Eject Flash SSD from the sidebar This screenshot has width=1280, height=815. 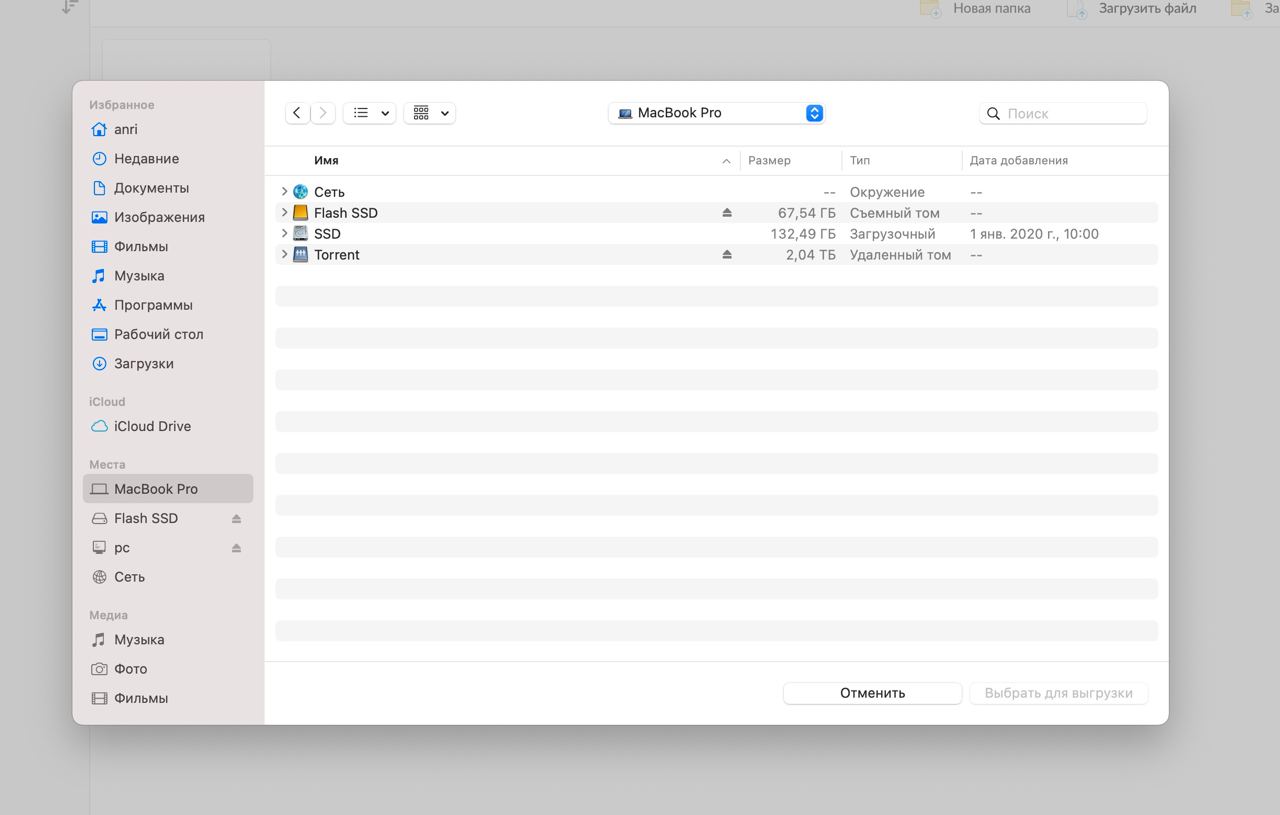[x=236, y=519]
